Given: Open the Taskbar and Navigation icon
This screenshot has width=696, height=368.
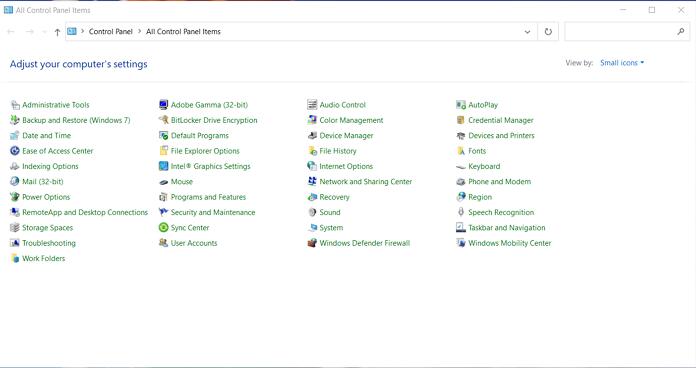Looking at the screenshot, I should point(461,228).
